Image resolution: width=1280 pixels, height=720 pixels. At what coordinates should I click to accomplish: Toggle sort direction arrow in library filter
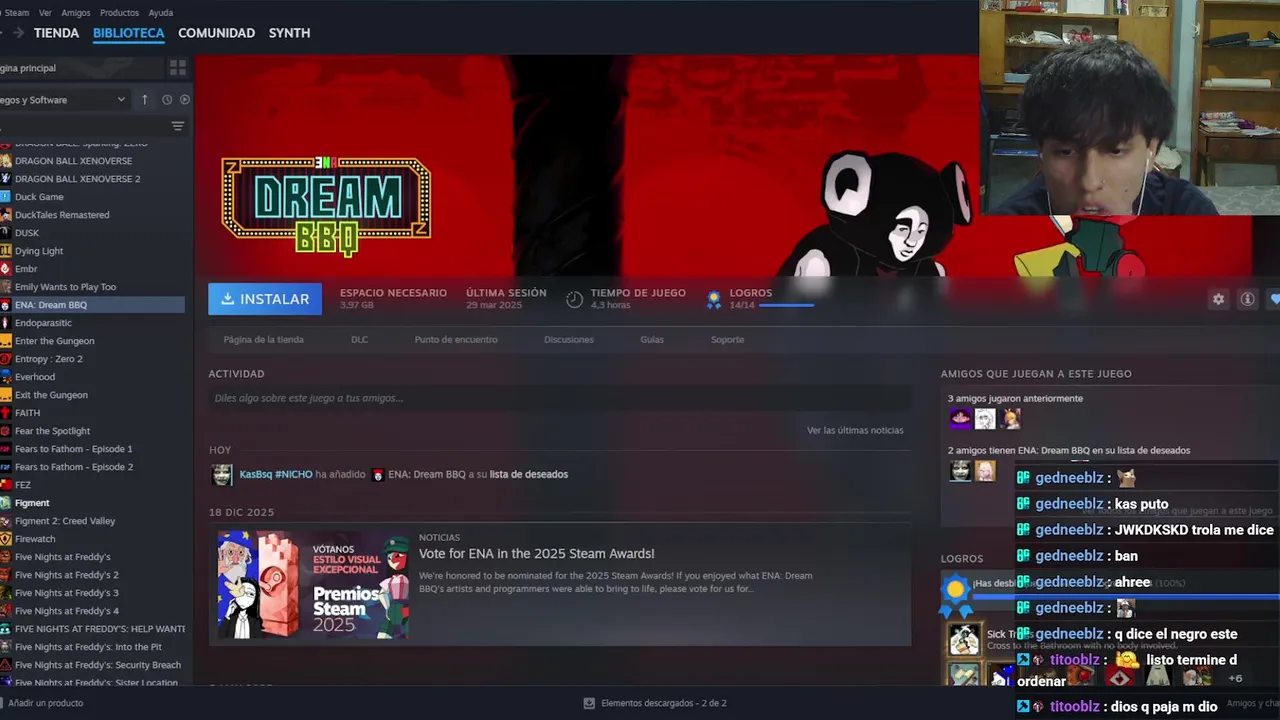pyautogui.click(x=144, y=100)
